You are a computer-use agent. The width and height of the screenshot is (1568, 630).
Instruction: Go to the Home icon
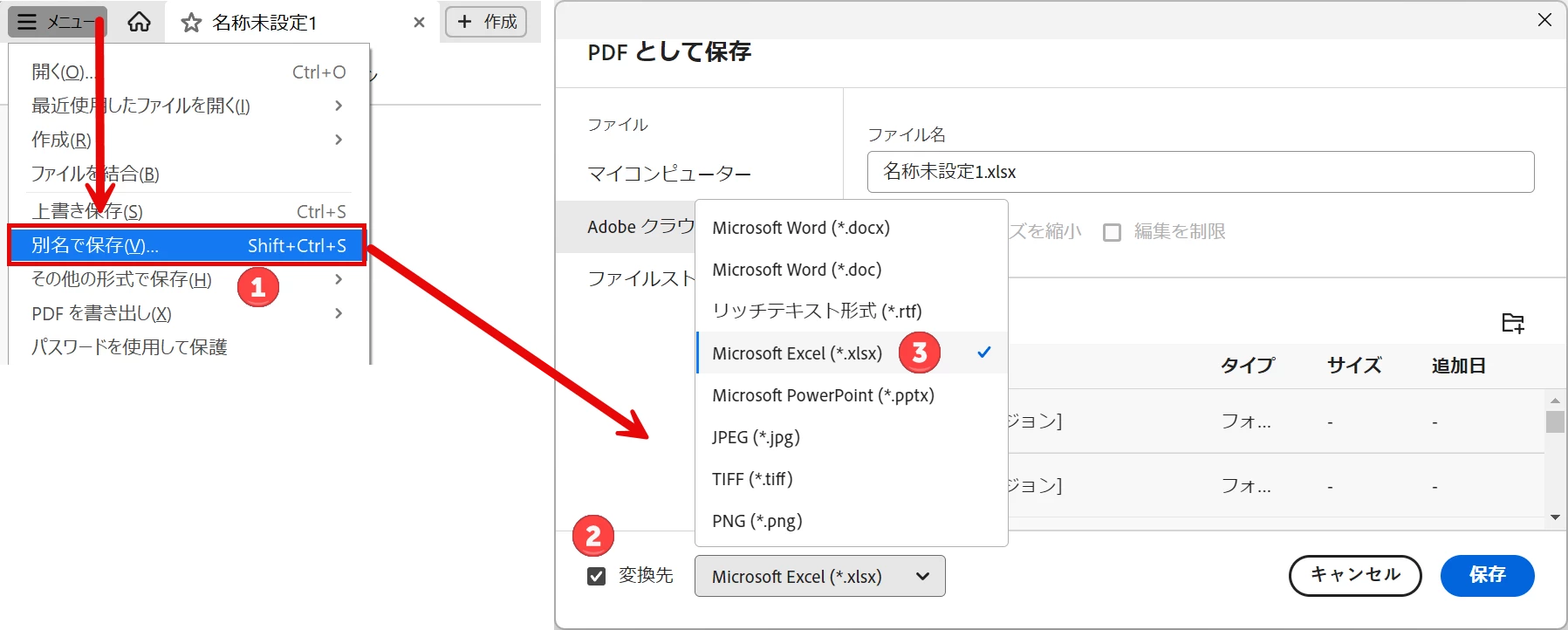pos(139,22)
